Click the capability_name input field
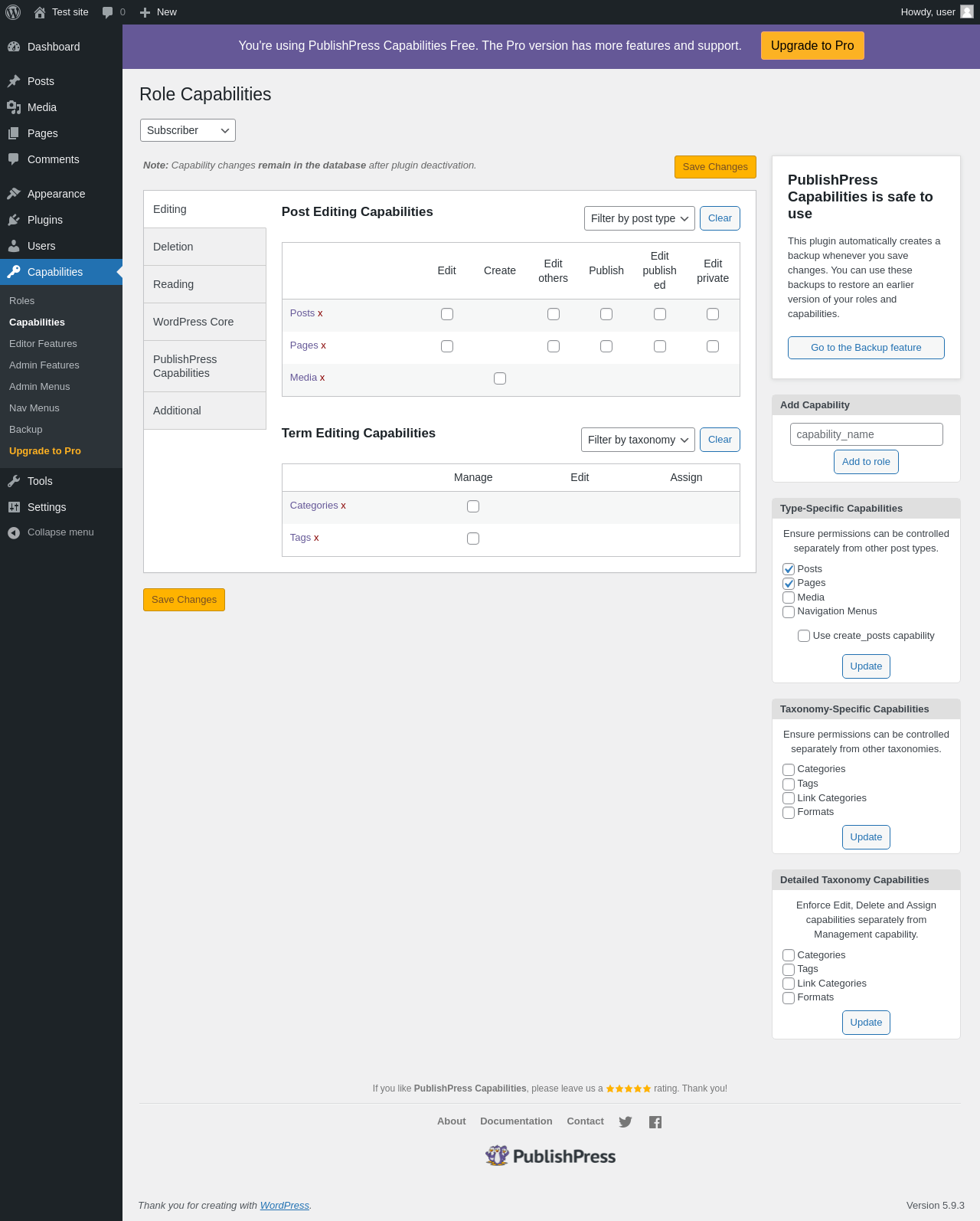Viewport: 980px width, 1221px height. 866,434
